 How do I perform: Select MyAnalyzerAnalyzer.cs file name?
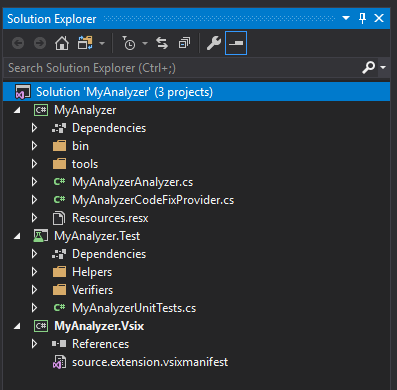tap(132, 182)
